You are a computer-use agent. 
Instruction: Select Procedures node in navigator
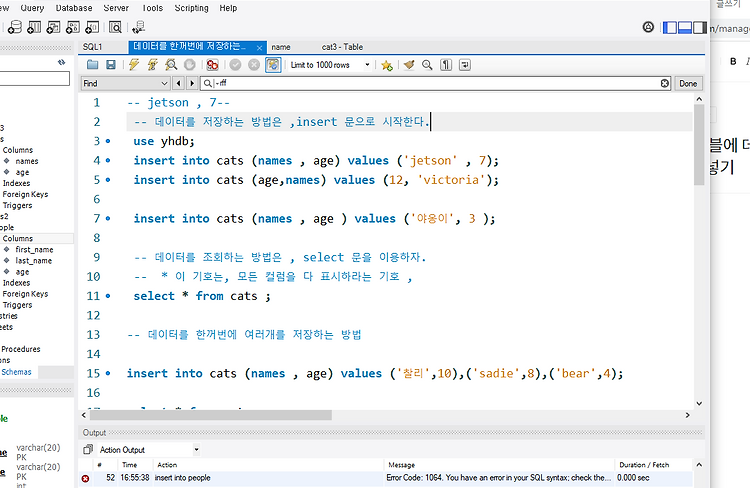(21, 349)
